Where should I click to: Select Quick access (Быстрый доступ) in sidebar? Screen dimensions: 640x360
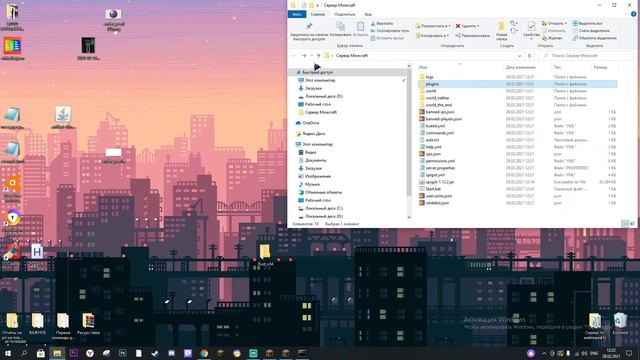pos(317,72)
